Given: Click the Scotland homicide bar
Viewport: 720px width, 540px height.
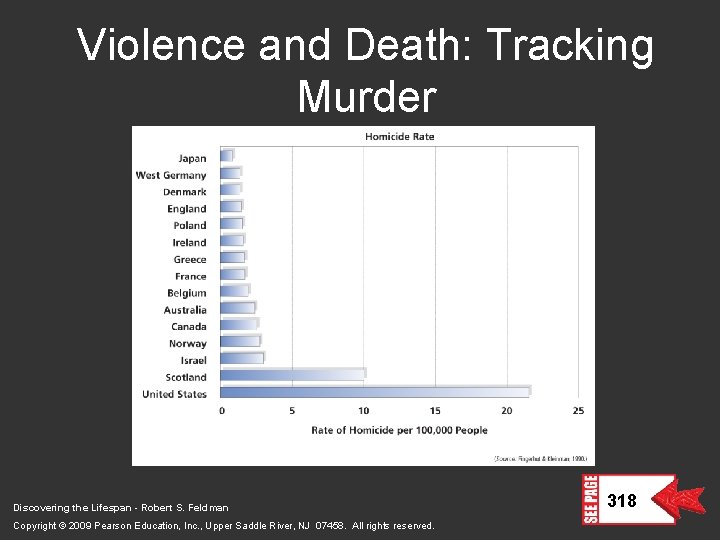Looking at the screenshot, I should 293,375.
